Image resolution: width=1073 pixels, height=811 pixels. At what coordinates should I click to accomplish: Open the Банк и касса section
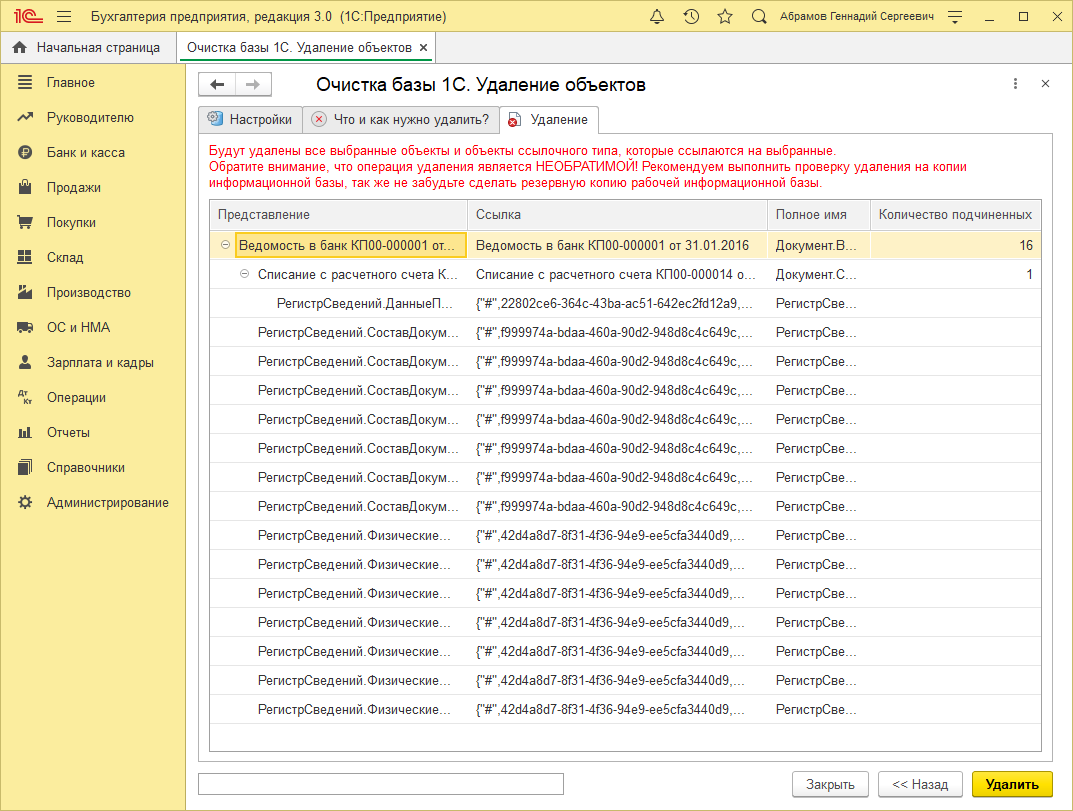coord(85,153)
